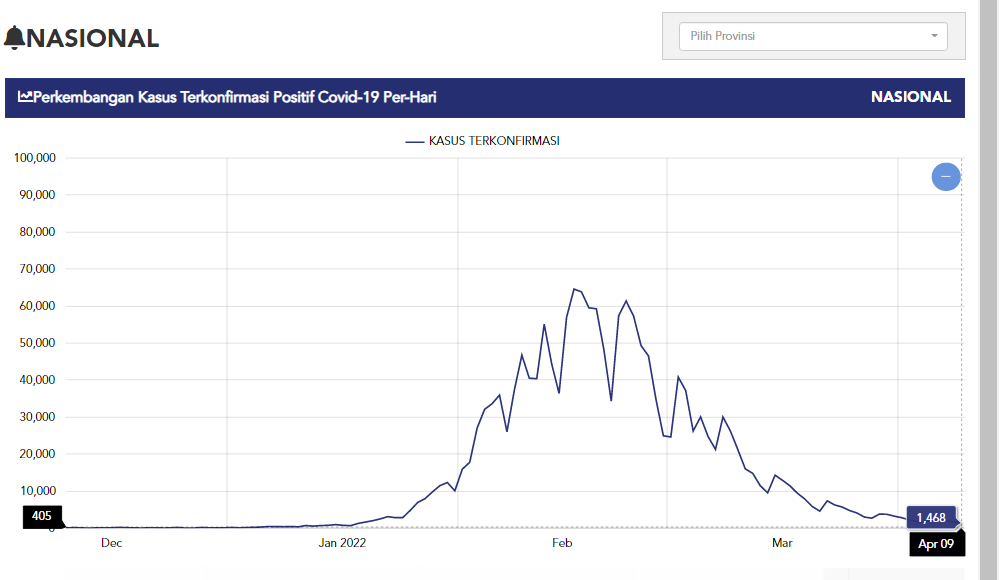Select the Mar label on the x-axis

[x=782, y=543]
